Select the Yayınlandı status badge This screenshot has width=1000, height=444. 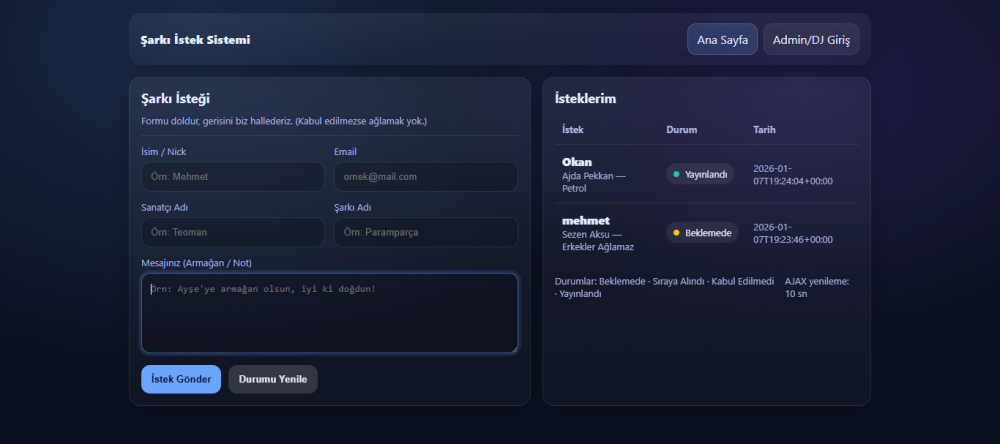tap(700, 174)
